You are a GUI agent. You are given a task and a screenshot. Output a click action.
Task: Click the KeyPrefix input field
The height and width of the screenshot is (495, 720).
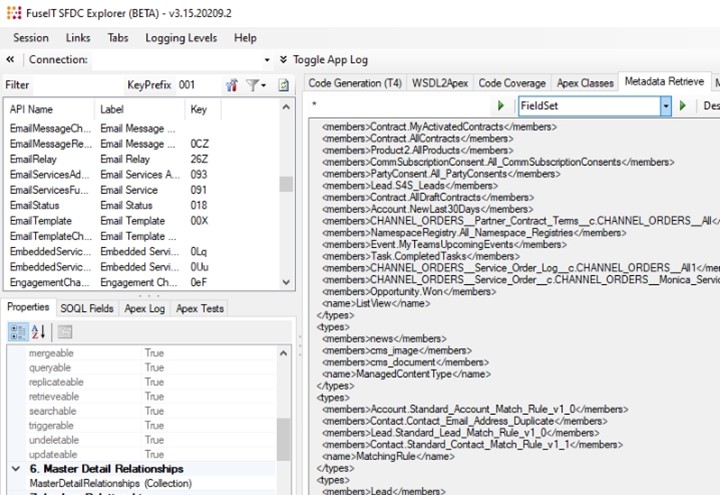coord(198,85)
